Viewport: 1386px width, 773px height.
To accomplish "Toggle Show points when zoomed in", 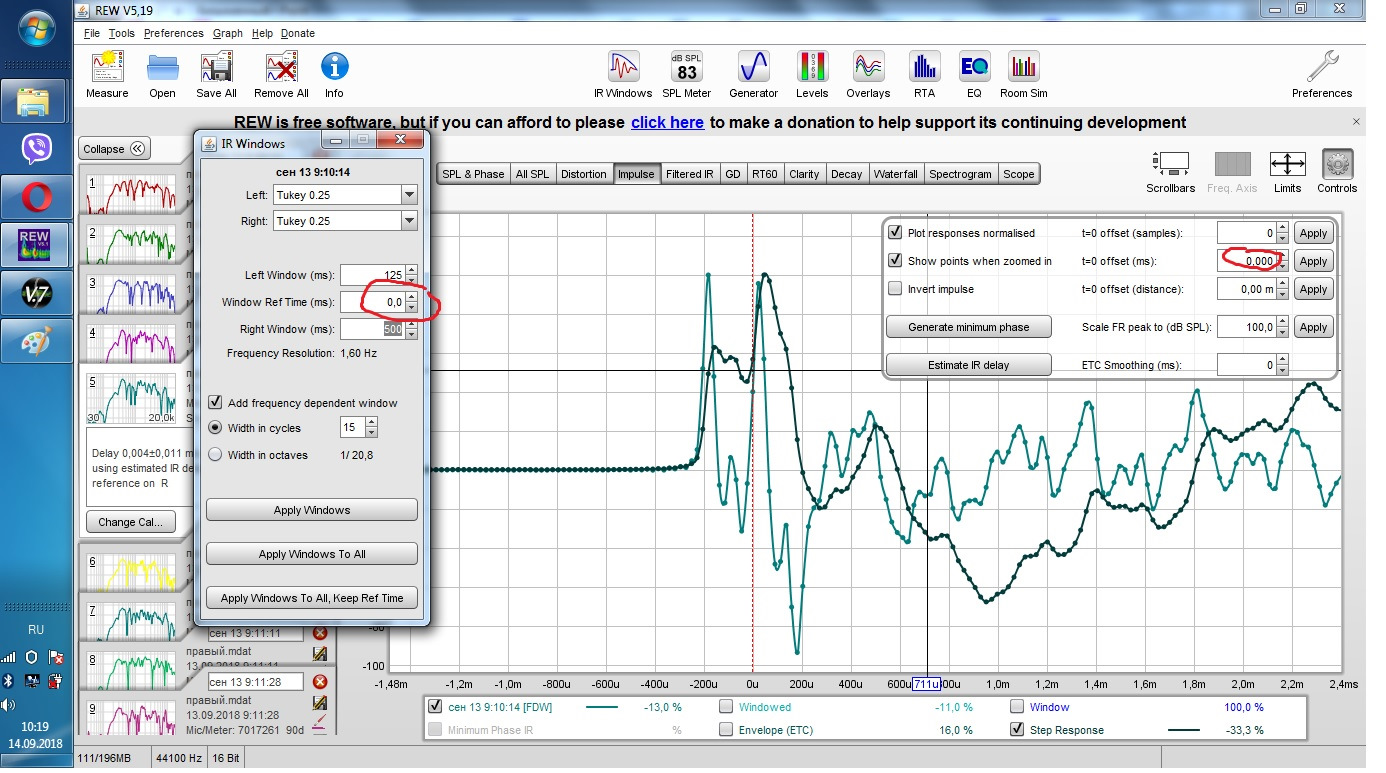I will pyautogui.click(x=895, y=260).
